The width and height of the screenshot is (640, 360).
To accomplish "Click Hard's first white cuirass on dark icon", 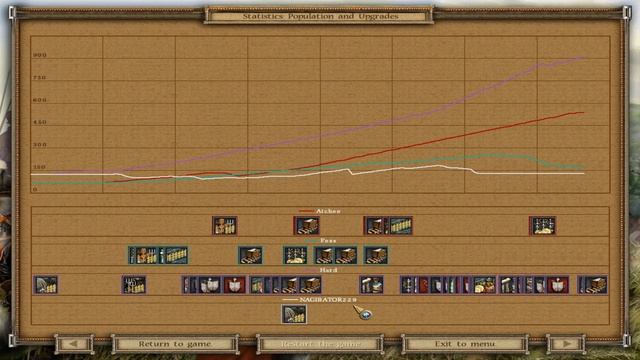I will 210,285.
